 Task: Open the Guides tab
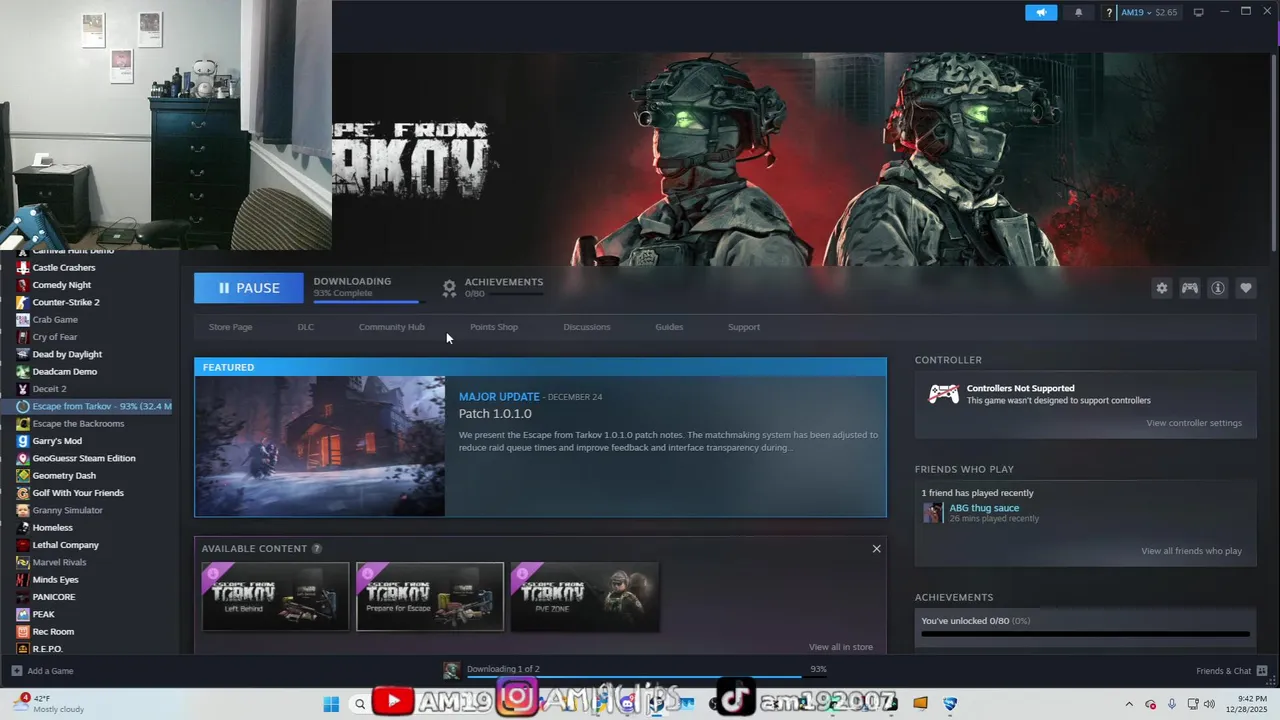pyautogui.click(x=669, y=327)
